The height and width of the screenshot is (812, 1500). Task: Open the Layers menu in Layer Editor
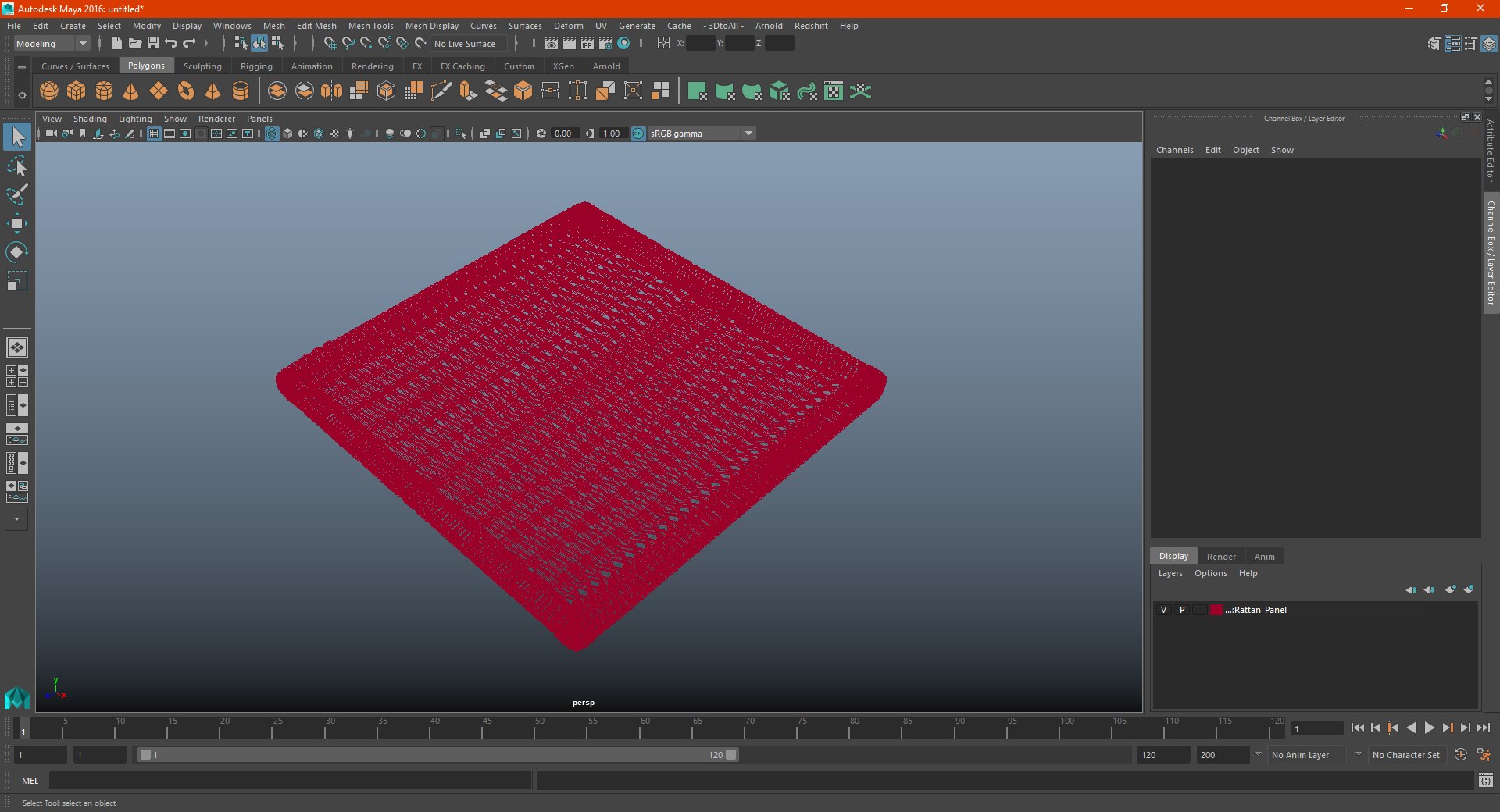1170,573
